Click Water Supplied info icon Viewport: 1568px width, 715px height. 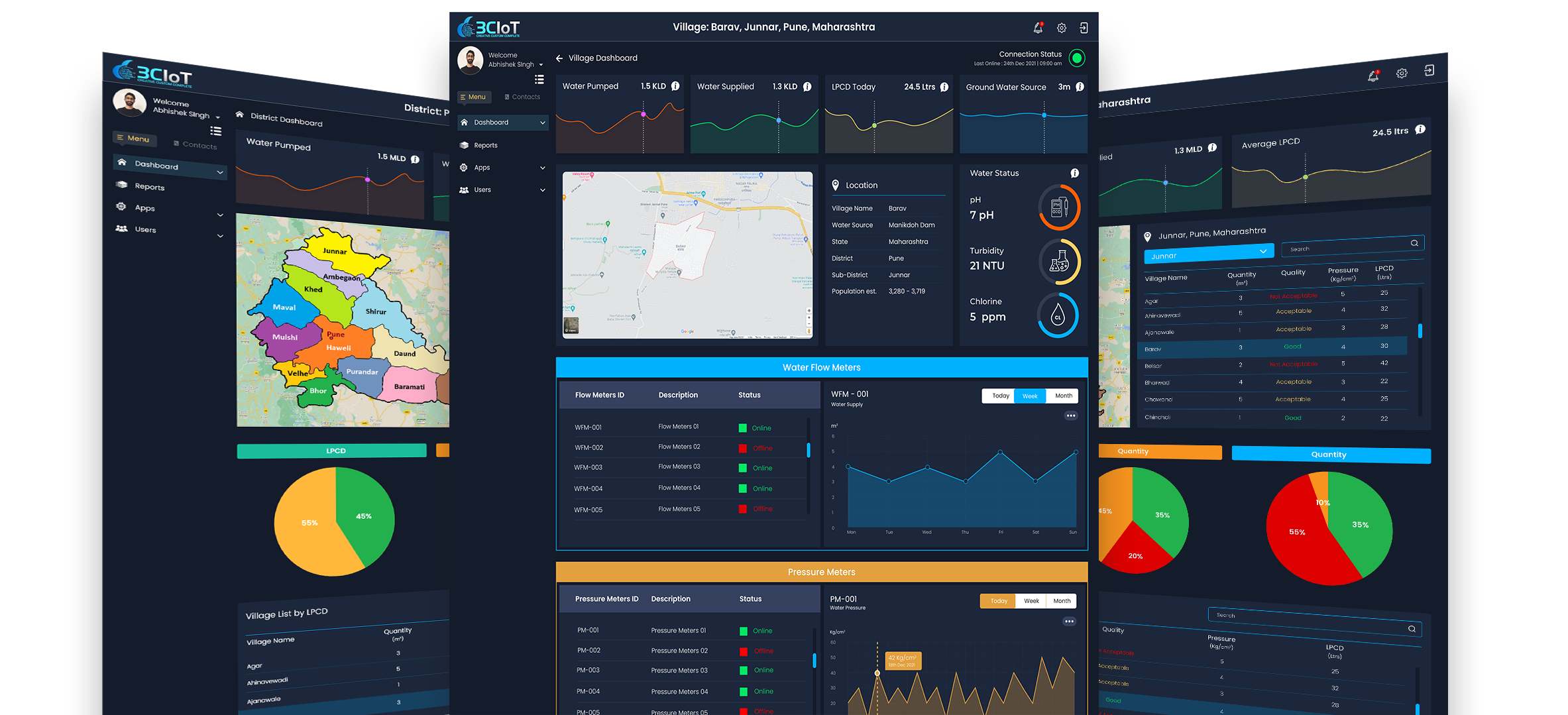click(807, 87)
